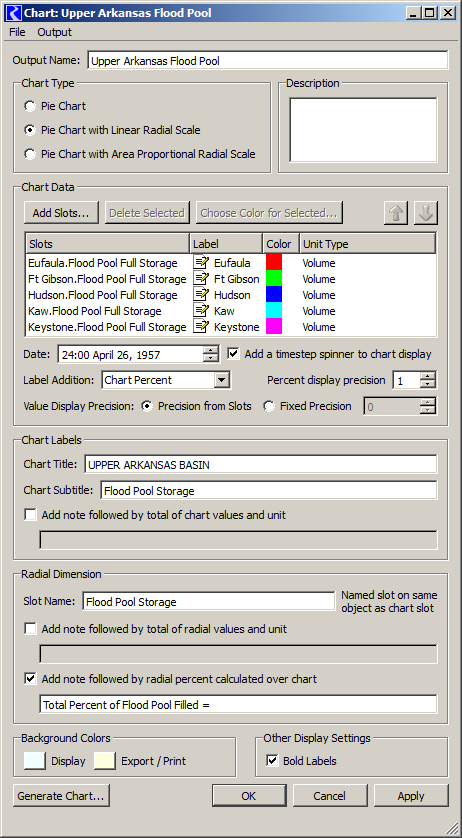Increase Percent display precision value

[428, 376]
